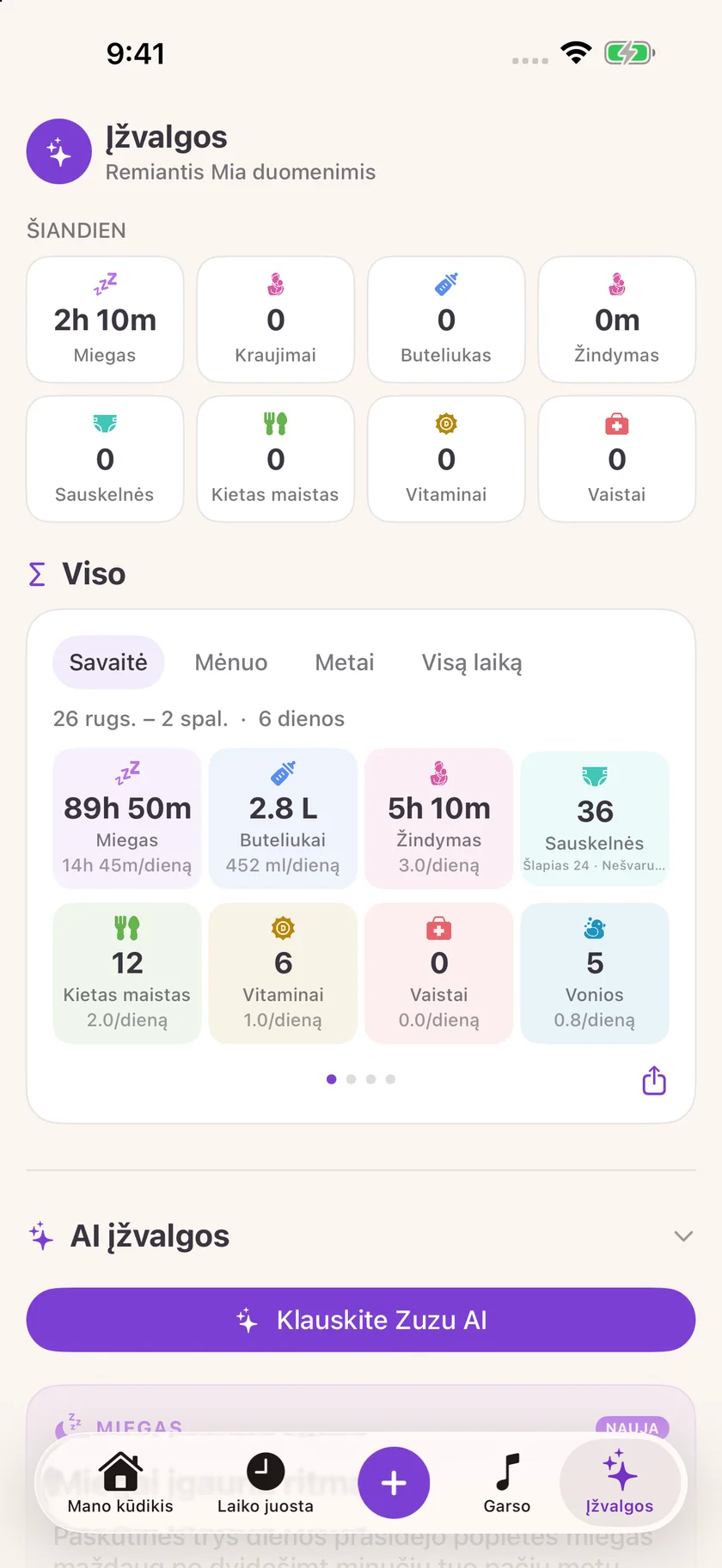Open the weekly Miegas 89h 50m tile
Viewport: 722px width, 1568px height.
click(127, 819)
